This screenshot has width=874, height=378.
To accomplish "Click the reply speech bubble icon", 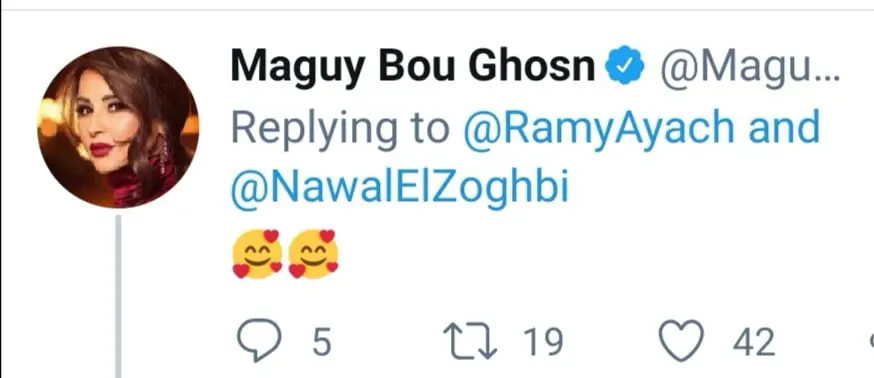I will (259, 340).
